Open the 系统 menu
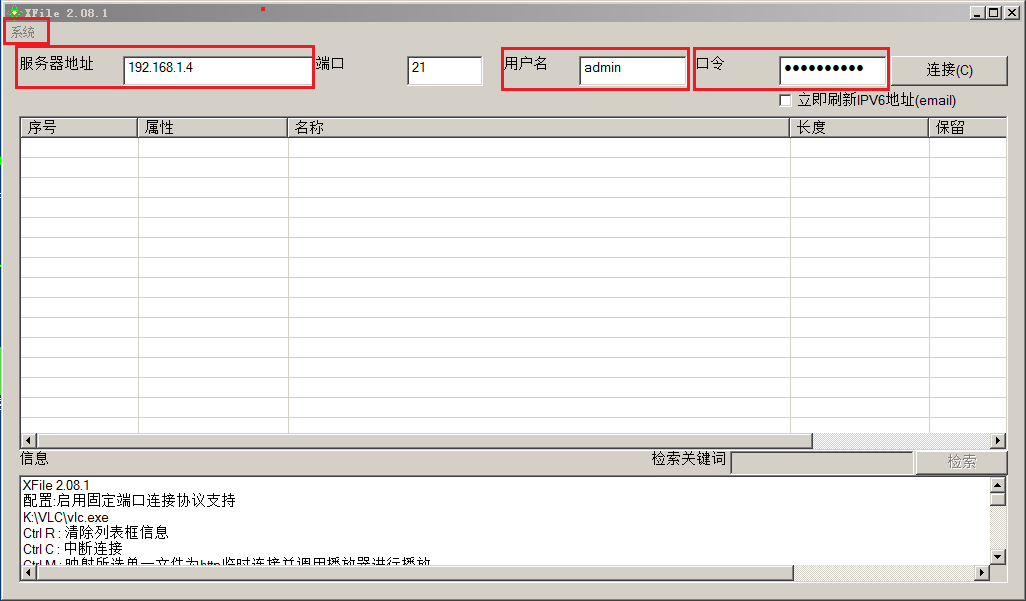1026x601 pixels. tap(23, 33)
